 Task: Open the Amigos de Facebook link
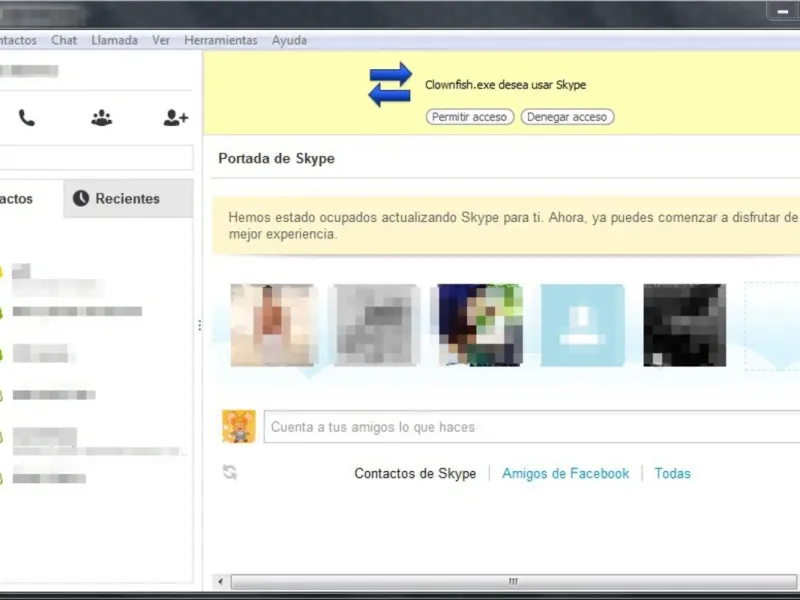(x=565, y=473)
